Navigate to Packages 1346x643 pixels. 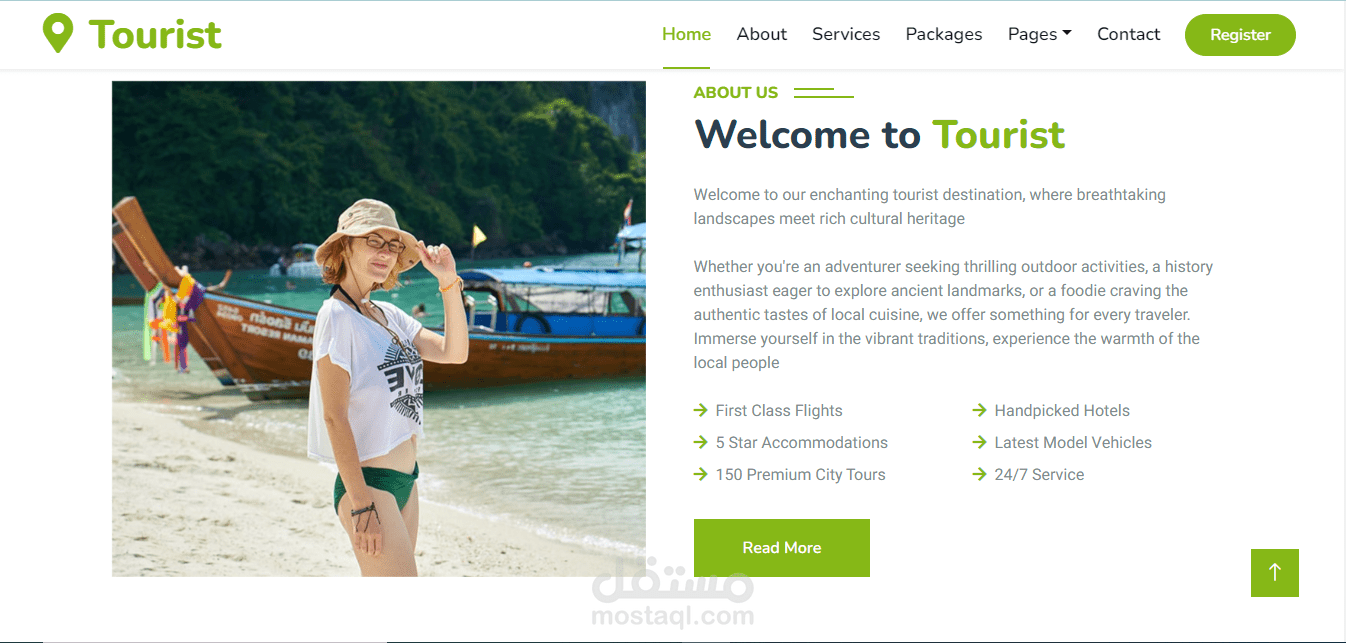click(944, 34)
